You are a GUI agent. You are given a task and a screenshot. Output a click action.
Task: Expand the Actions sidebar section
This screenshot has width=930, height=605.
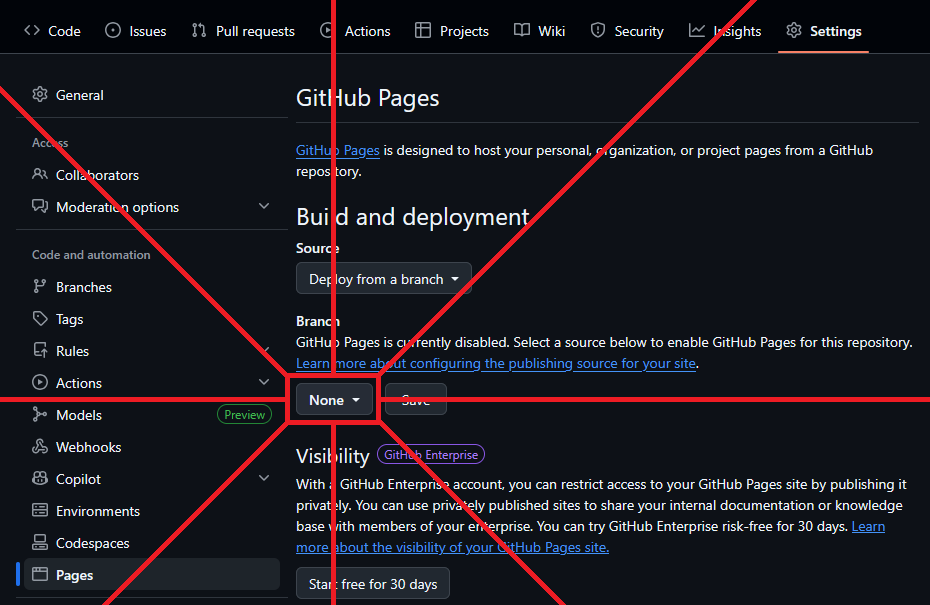264,383
